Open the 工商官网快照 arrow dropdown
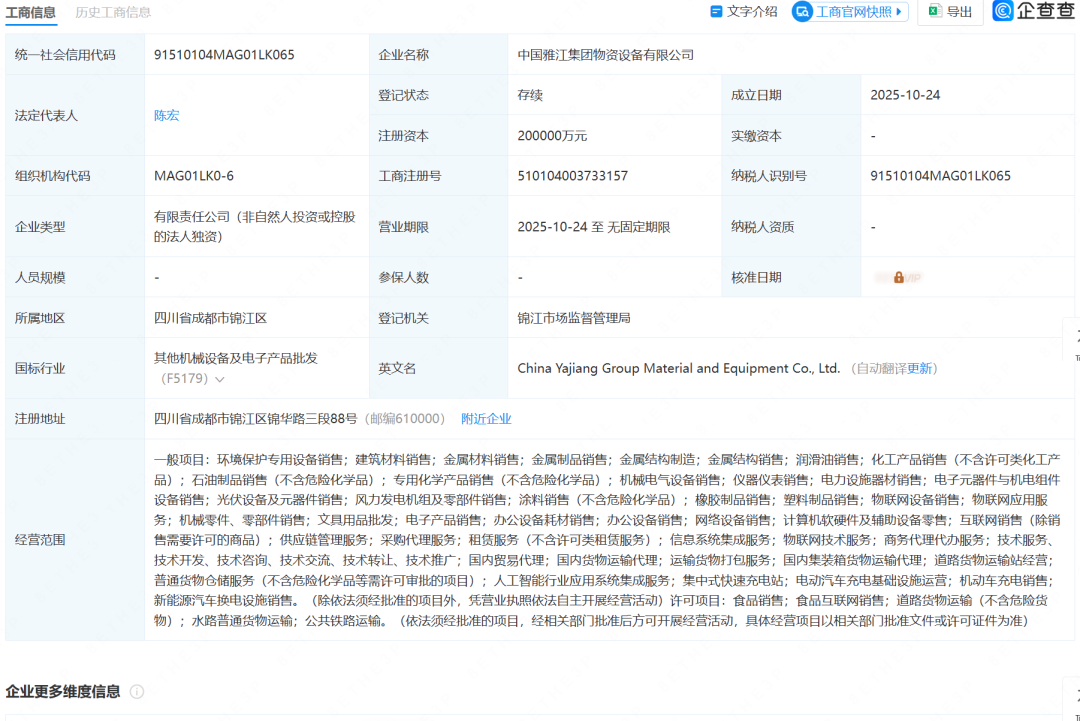 899,12
